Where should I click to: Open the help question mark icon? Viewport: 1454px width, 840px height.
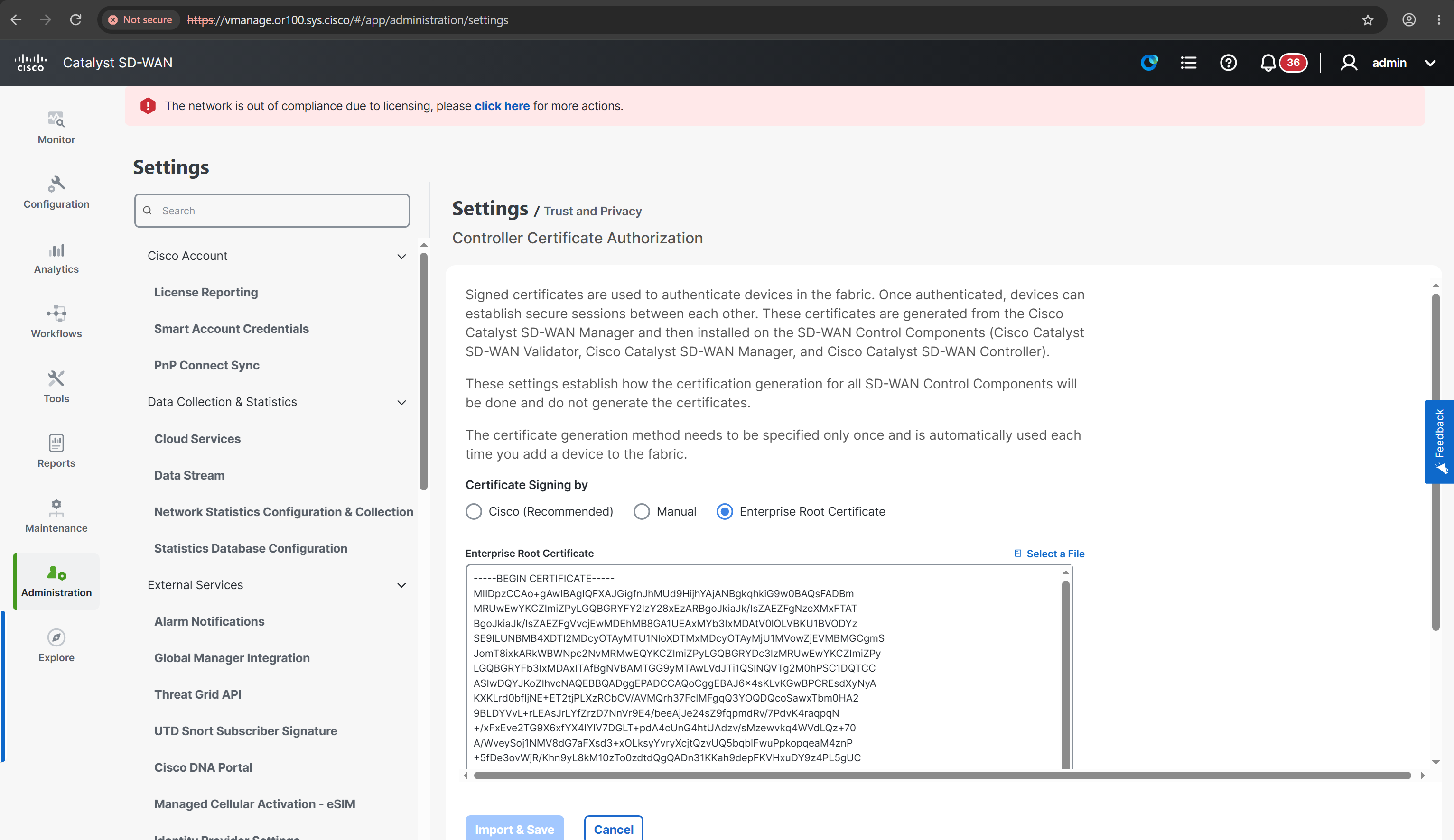[x=1229, y=62]
